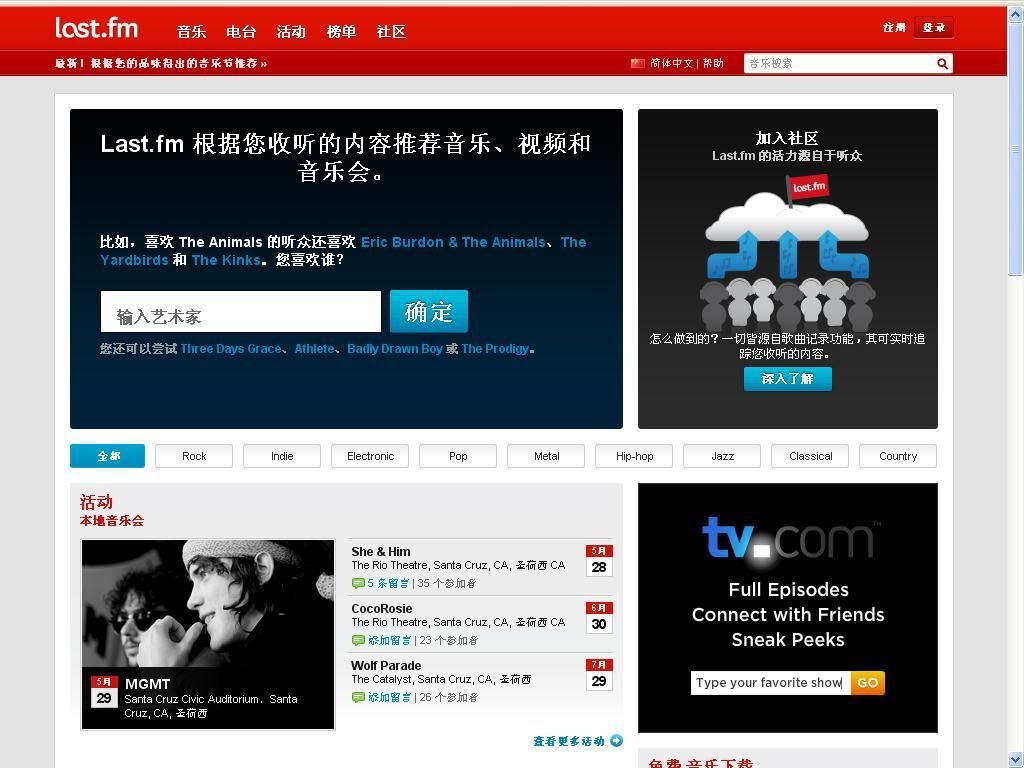Click the China flag language icon
Image resolution: width=1024 pixels, height=768 pixels.
coord(637,63)
